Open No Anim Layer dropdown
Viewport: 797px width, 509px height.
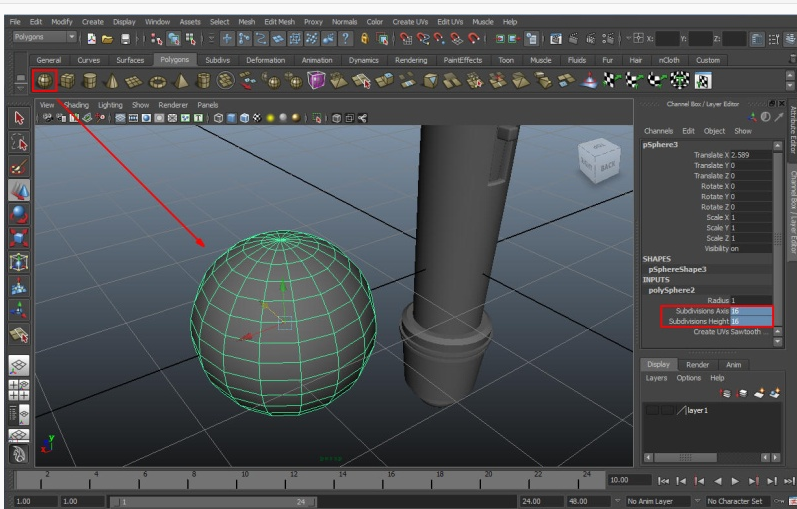[x=656, y=501]
